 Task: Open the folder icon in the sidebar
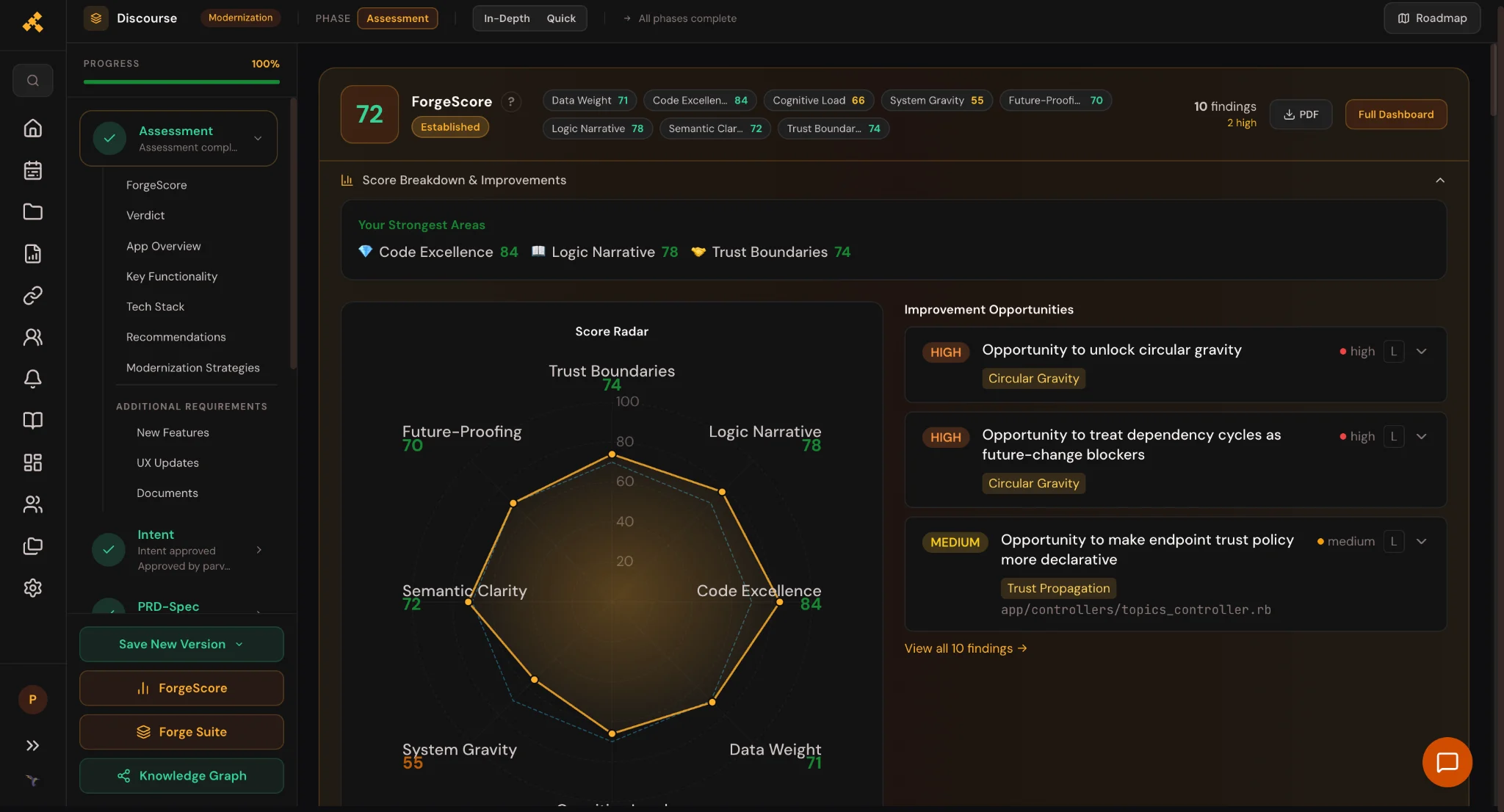32,212
